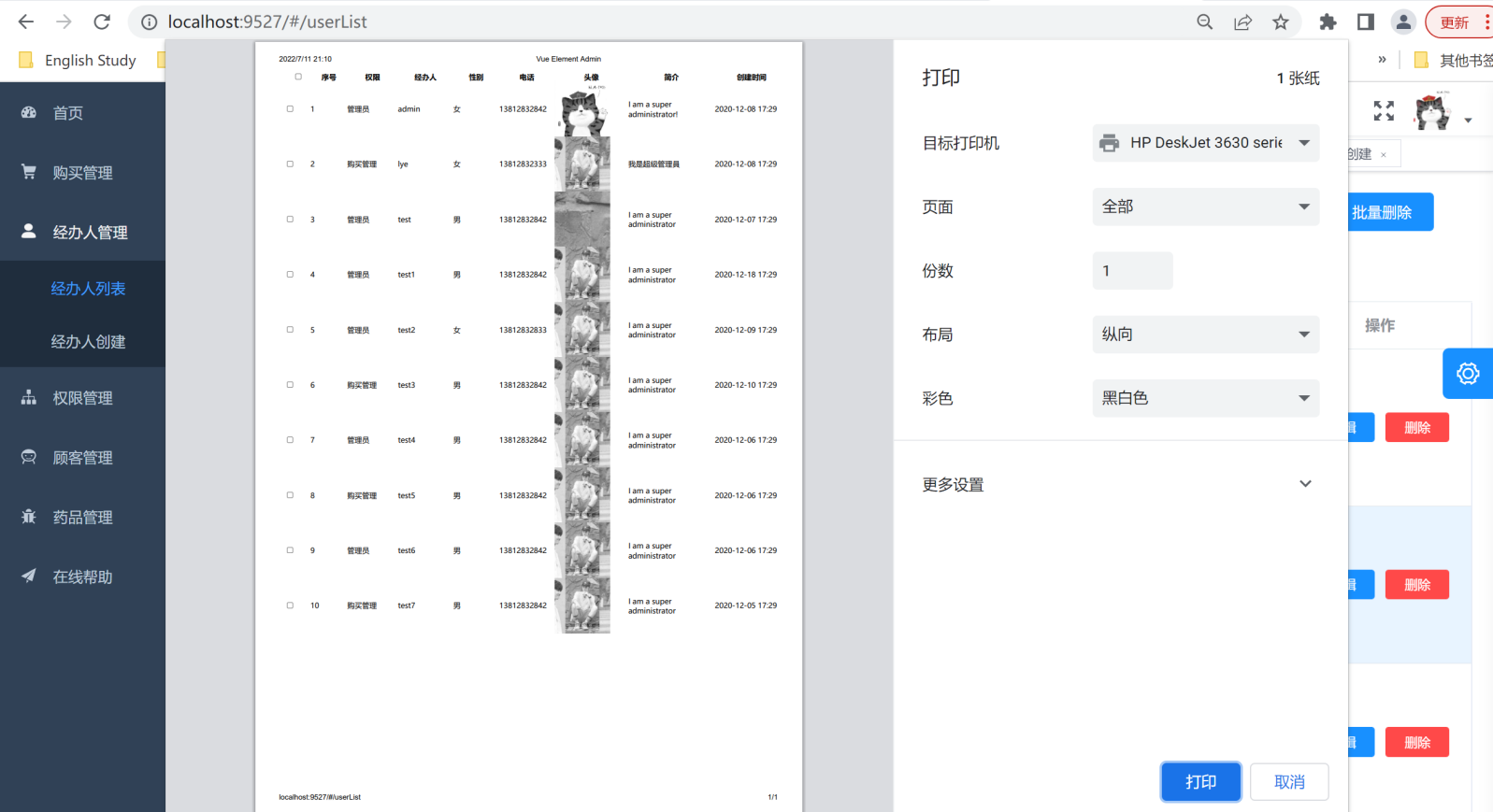Image resolution: width=1493 pixels, height=812 pixels.
Task: Open cat avatar user menu
Action: click(1432, 111)
